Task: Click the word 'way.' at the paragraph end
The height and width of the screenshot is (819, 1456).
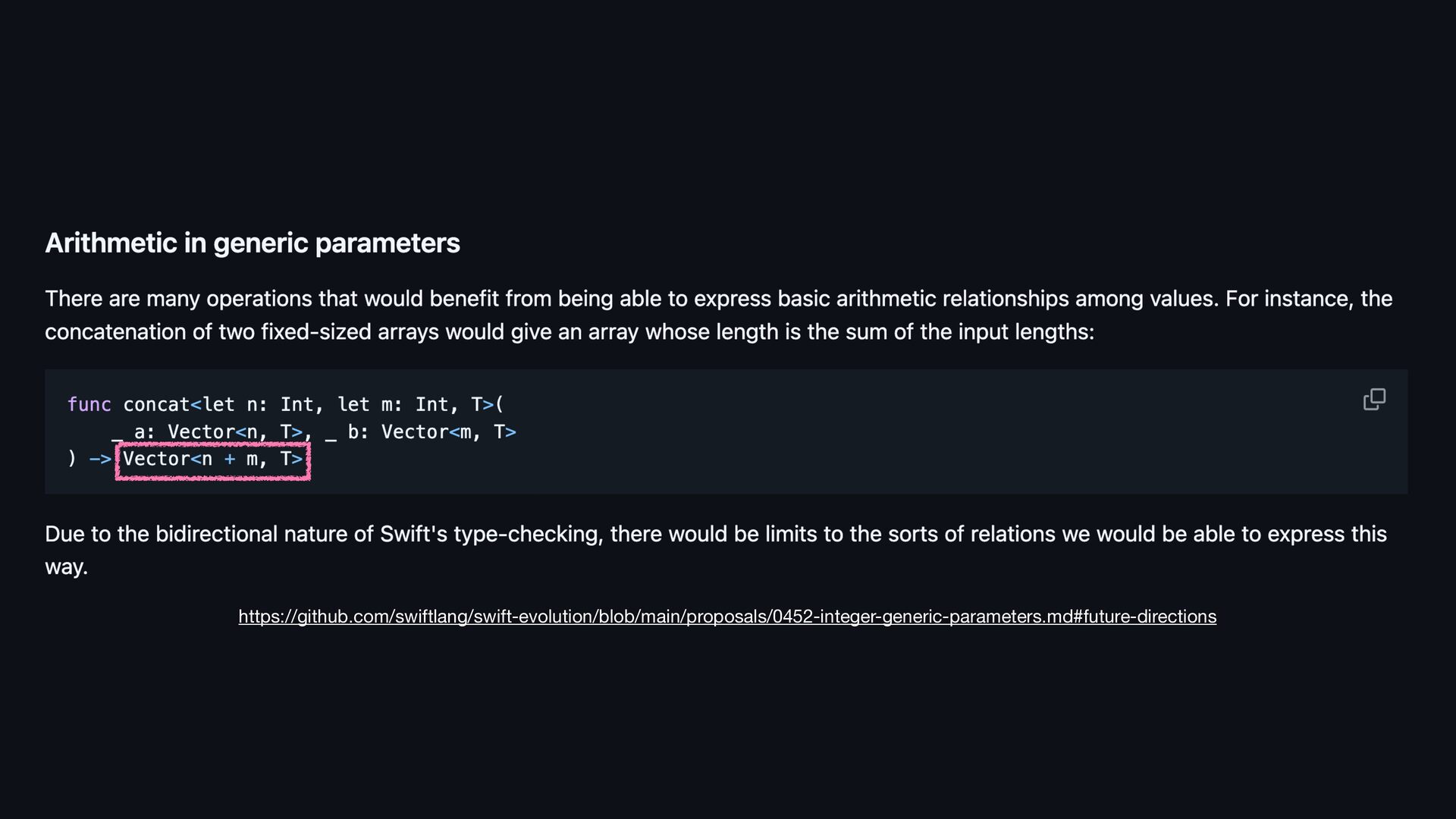Action: pos(67,566)
